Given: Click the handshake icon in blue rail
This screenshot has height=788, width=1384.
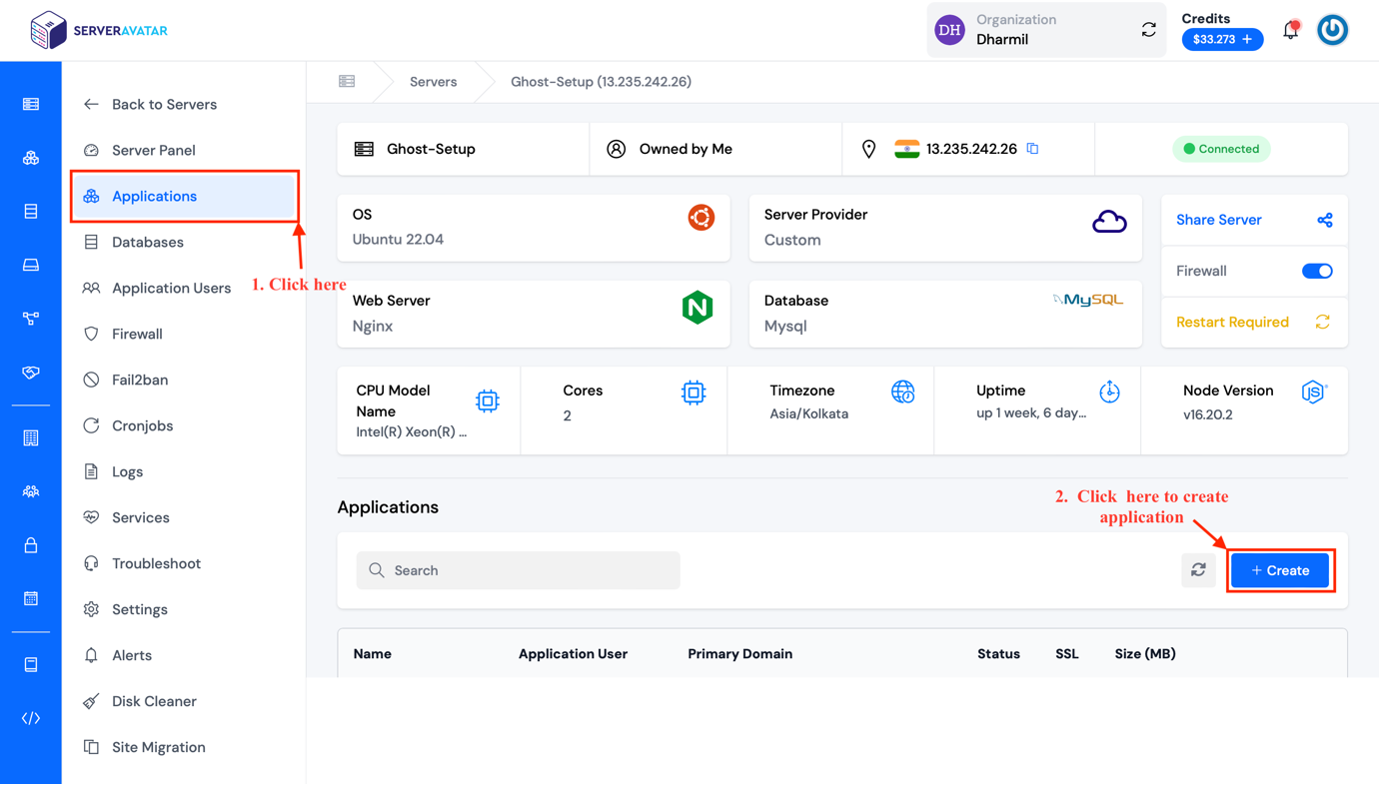Looking at the screenshot, I should 31,372.
